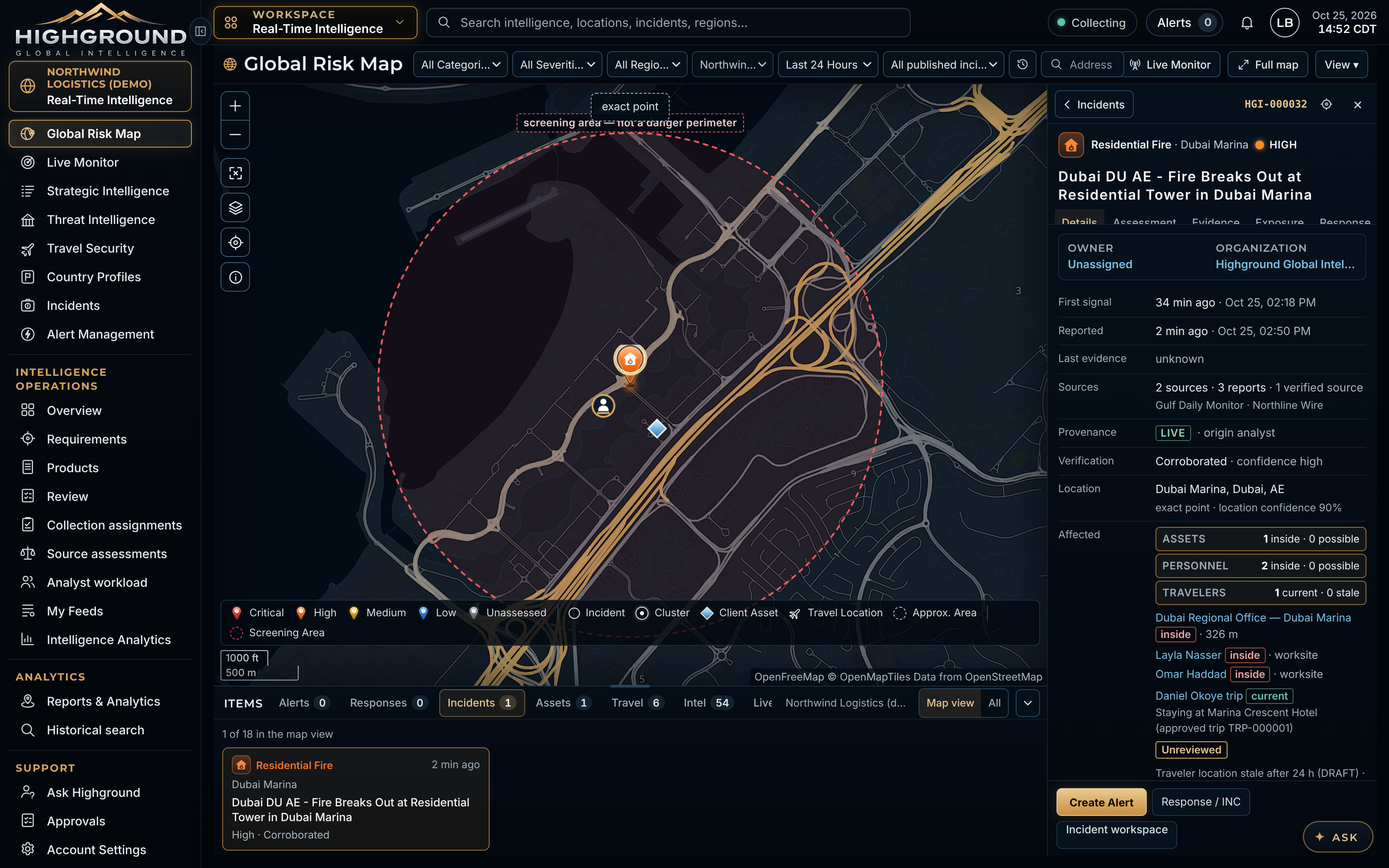Click the Create Alert button
1389x868 pixels.
point(1101,802)
